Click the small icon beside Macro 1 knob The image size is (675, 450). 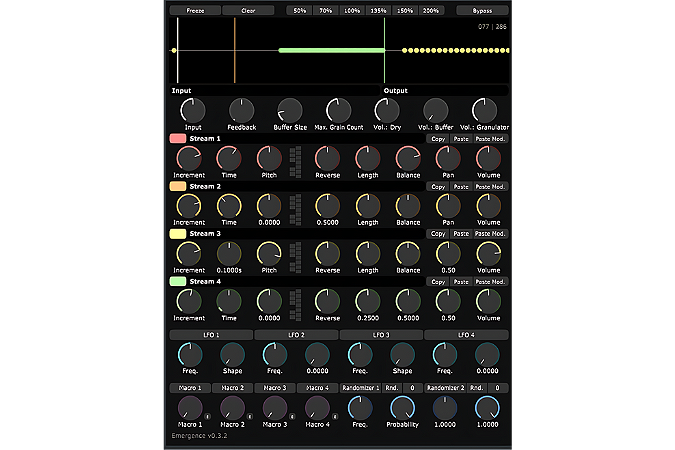tap(207, 416)
